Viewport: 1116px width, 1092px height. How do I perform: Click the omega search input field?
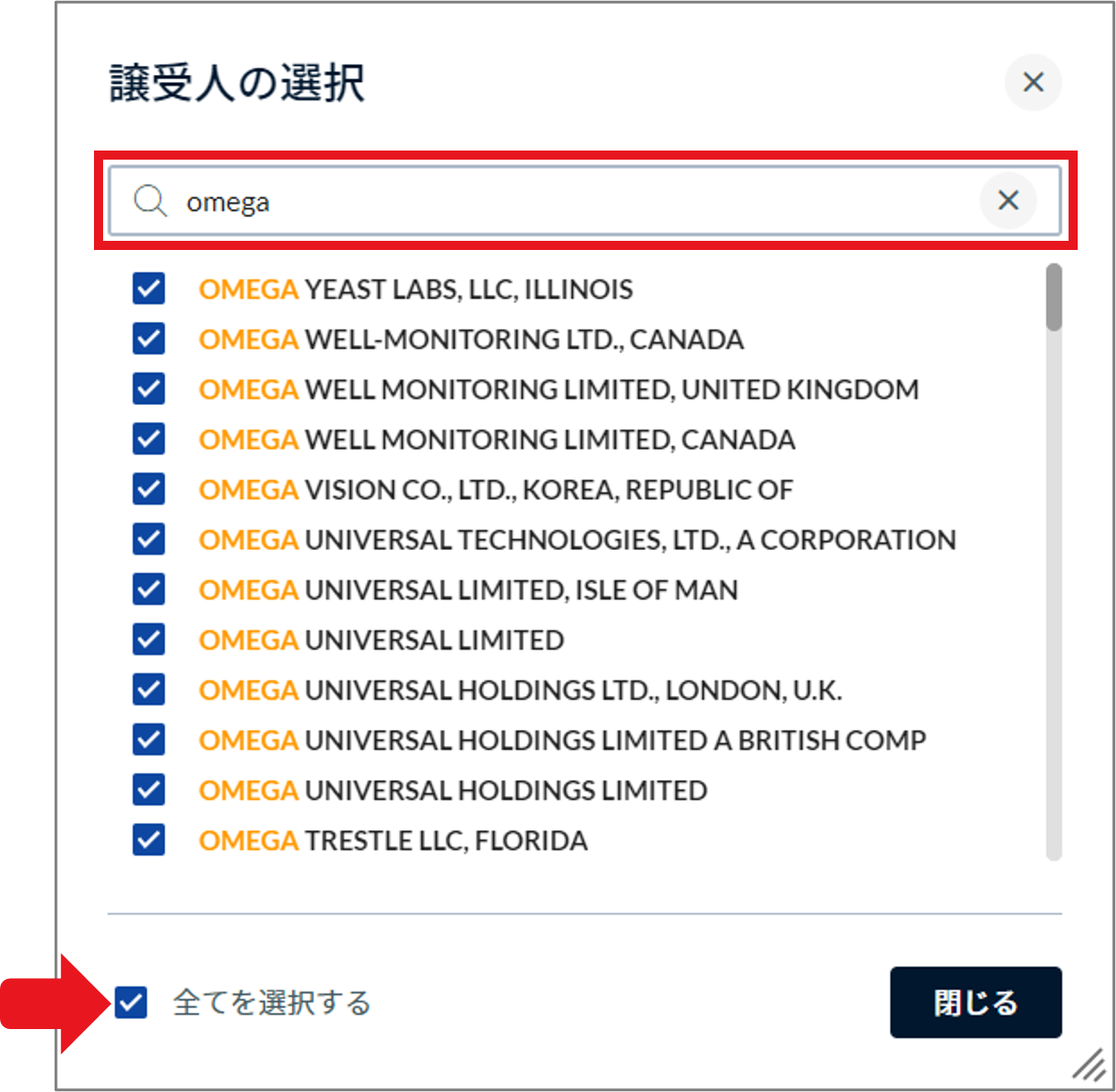click(585, 201)
